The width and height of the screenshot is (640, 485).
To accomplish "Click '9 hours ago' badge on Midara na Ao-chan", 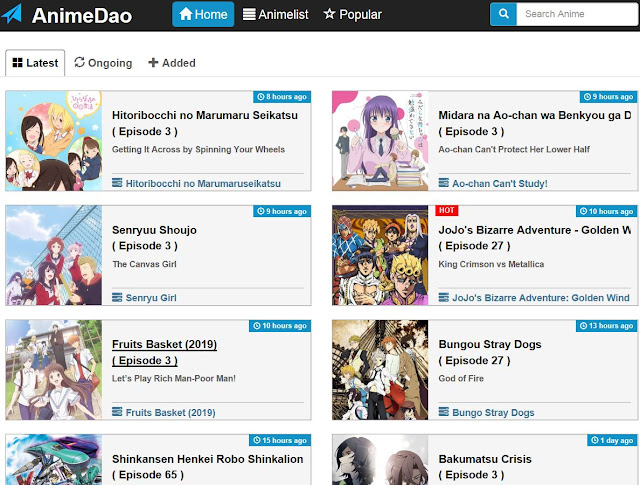I will [x=609, y=97].
